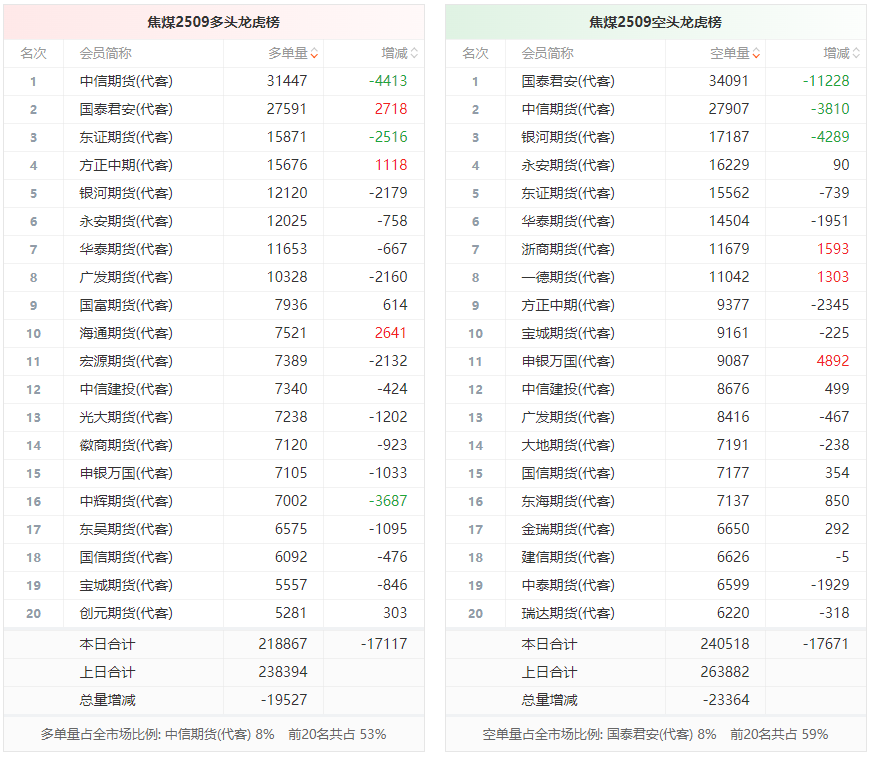Select 海通期货(代客) row name

click(126, 333)
